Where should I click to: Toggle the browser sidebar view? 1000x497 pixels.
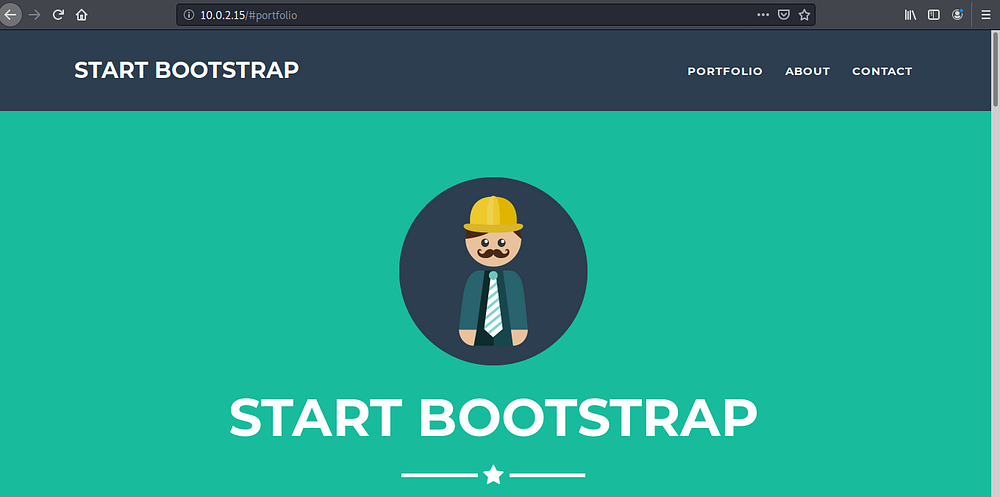click(934, 15)
